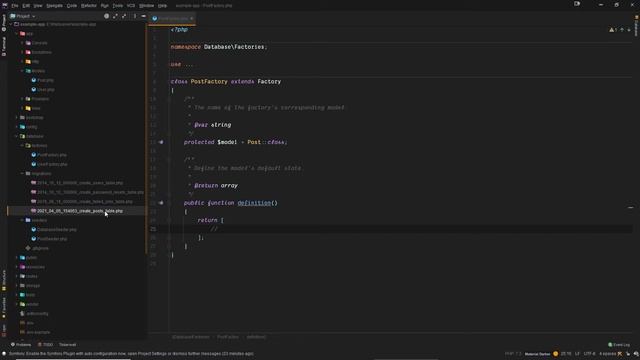Click the PostFactory.php file icon in the tree
Screen dimensions: 640x360
(34, 155)
